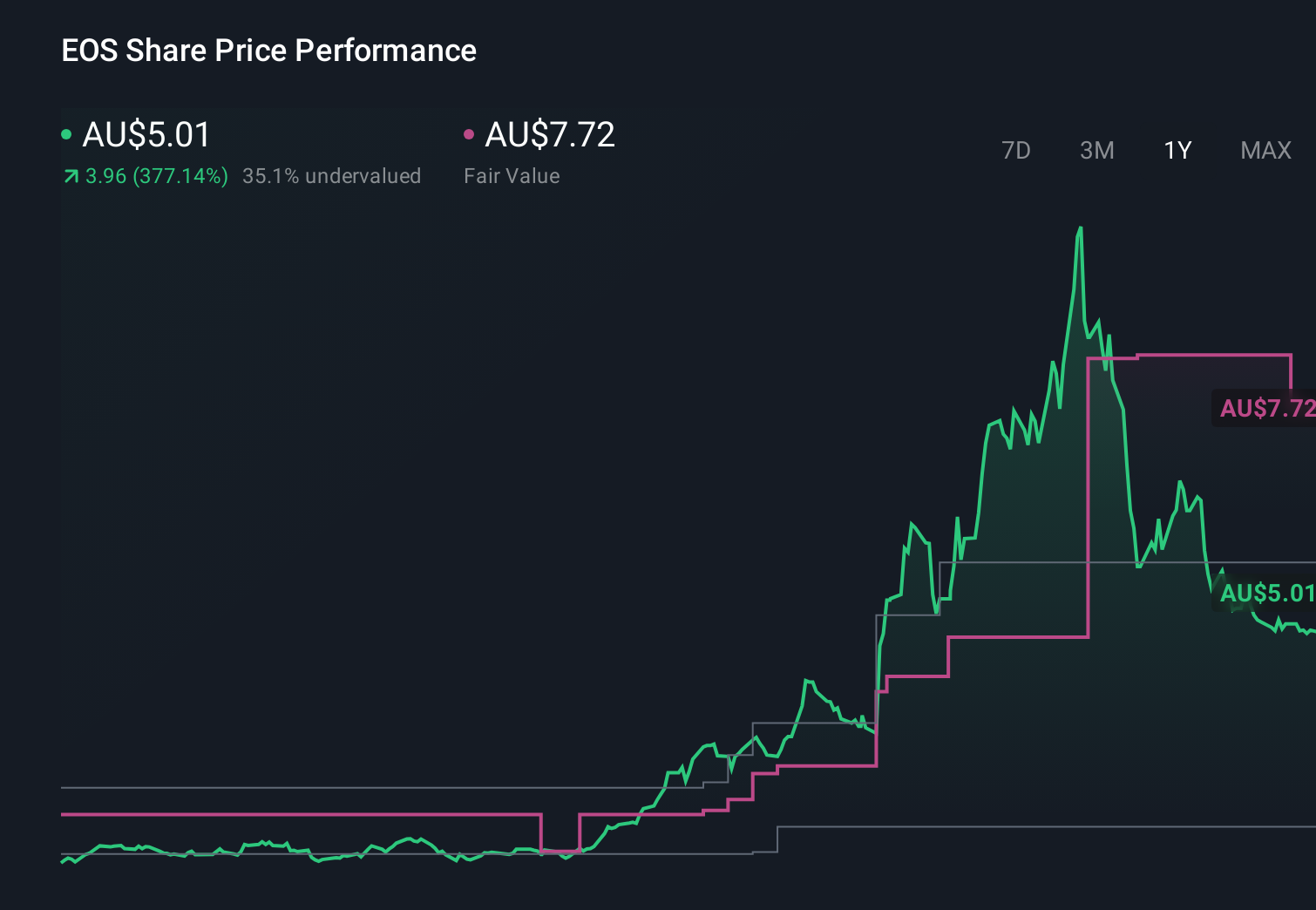Click the Fair Value text label
The image size is (1316, 910).
(512, 176)
